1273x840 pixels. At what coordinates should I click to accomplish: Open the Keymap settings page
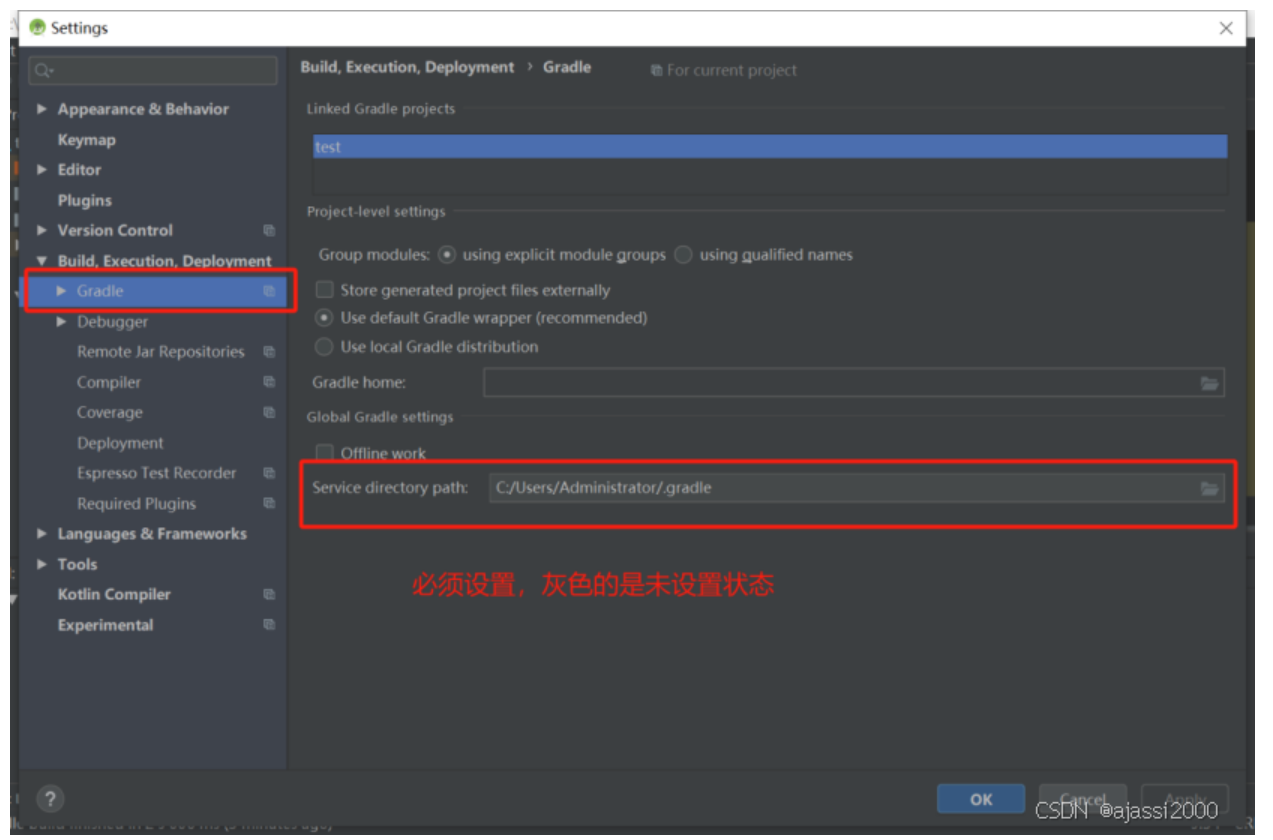[86, 140]
